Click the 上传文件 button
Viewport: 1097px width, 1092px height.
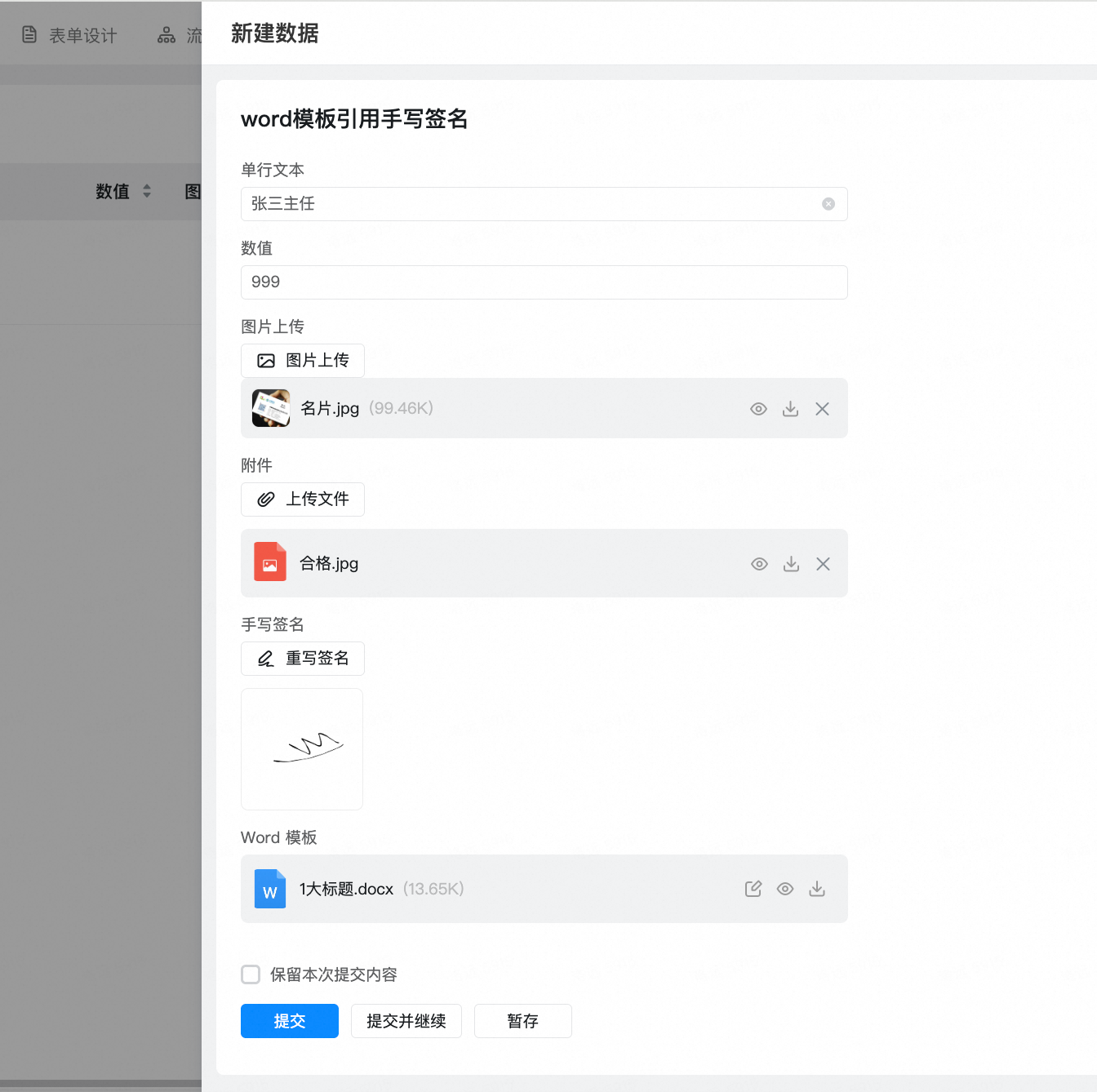click(x=302, y=499)
